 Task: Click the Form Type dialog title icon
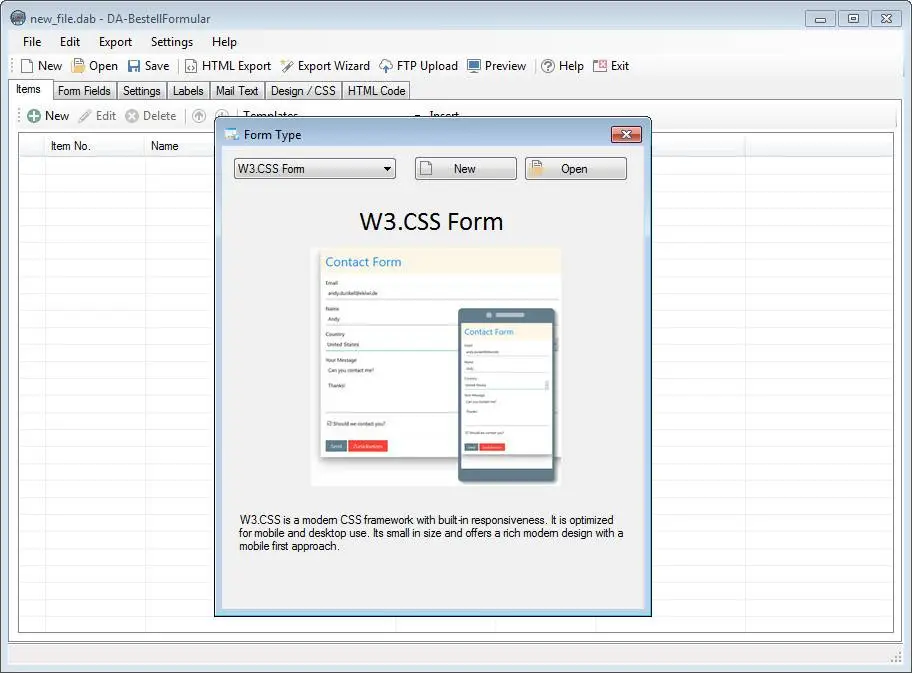[232, 135]
